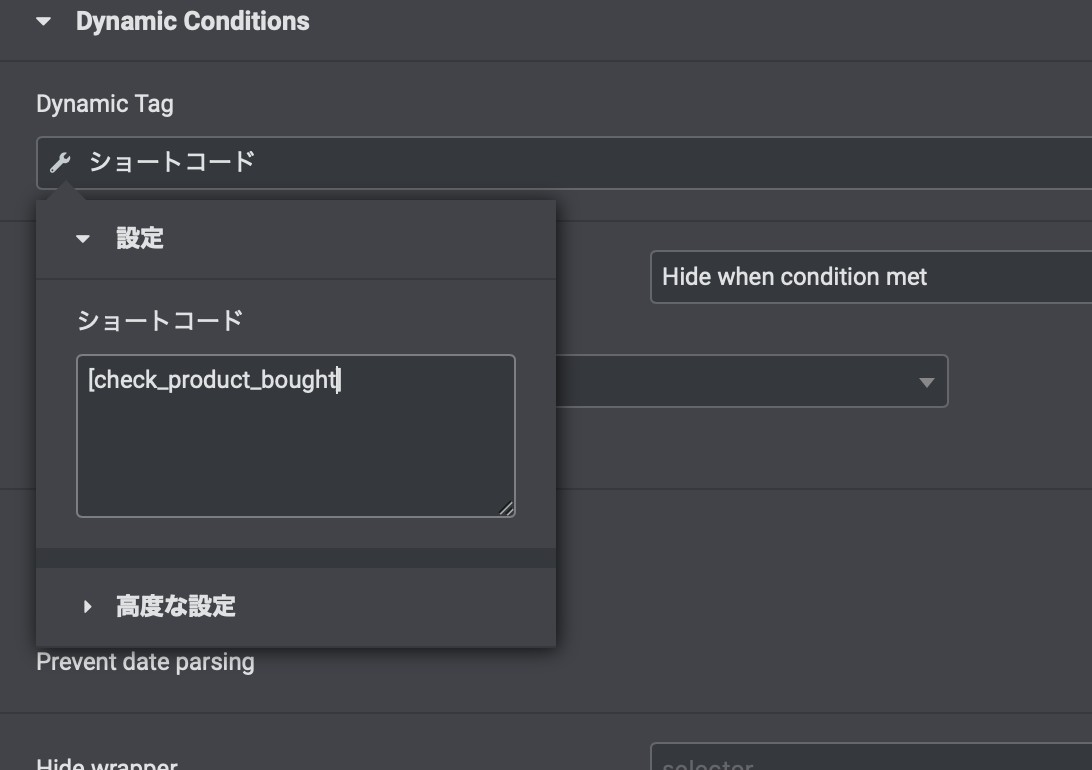
Task: Click the Dynamic Tag label
Action: pyautogui.click(x=104, y=104)
